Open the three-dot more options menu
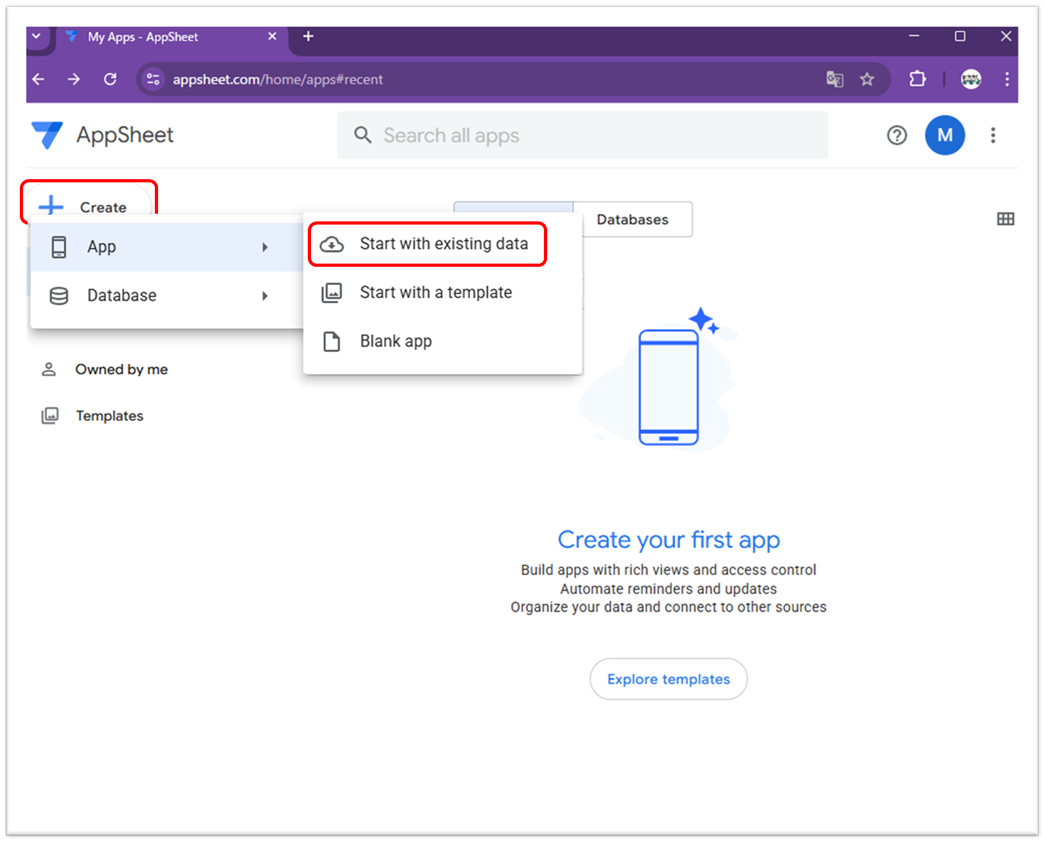 [x=993, y=135]
